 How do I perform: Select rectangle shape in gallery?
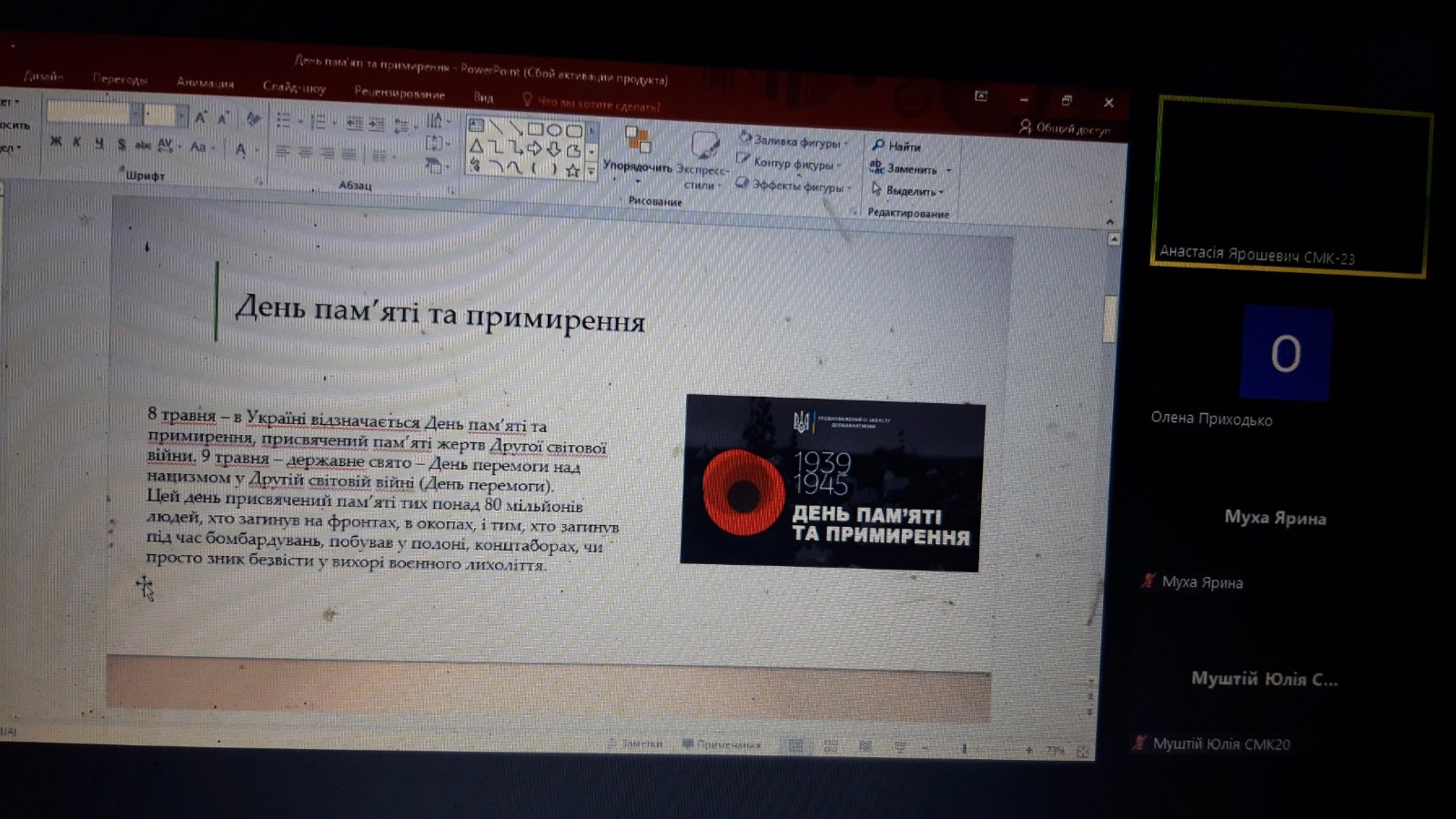(535, 129)
